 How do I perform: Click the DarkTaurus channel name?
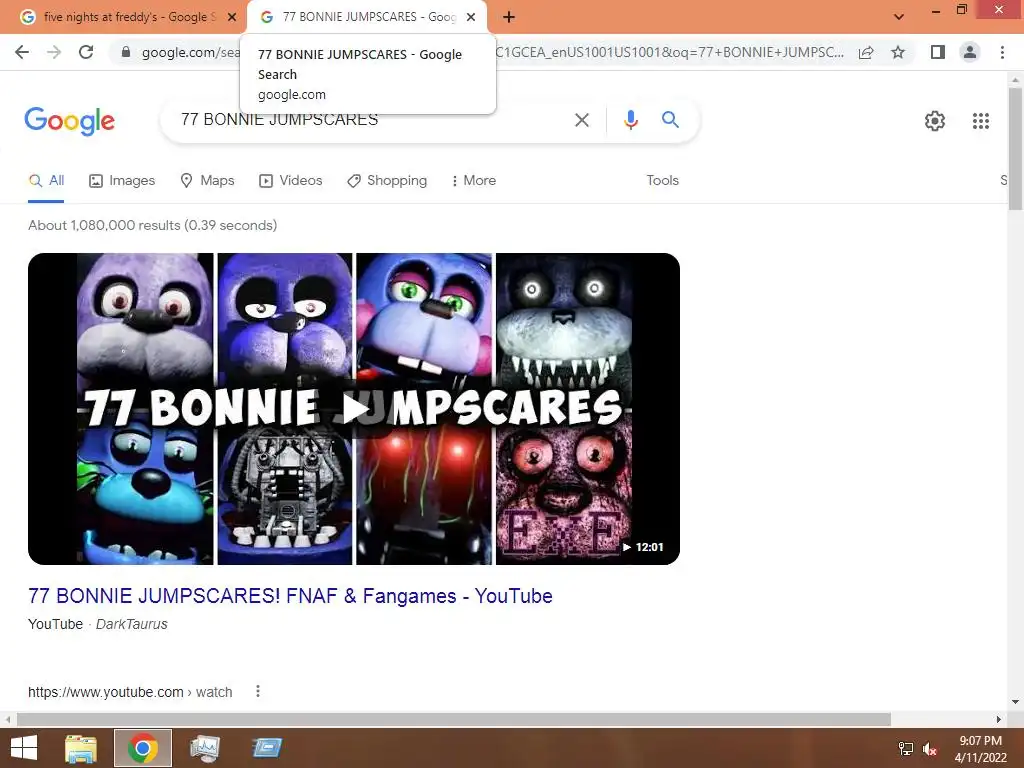click(131, 624)
